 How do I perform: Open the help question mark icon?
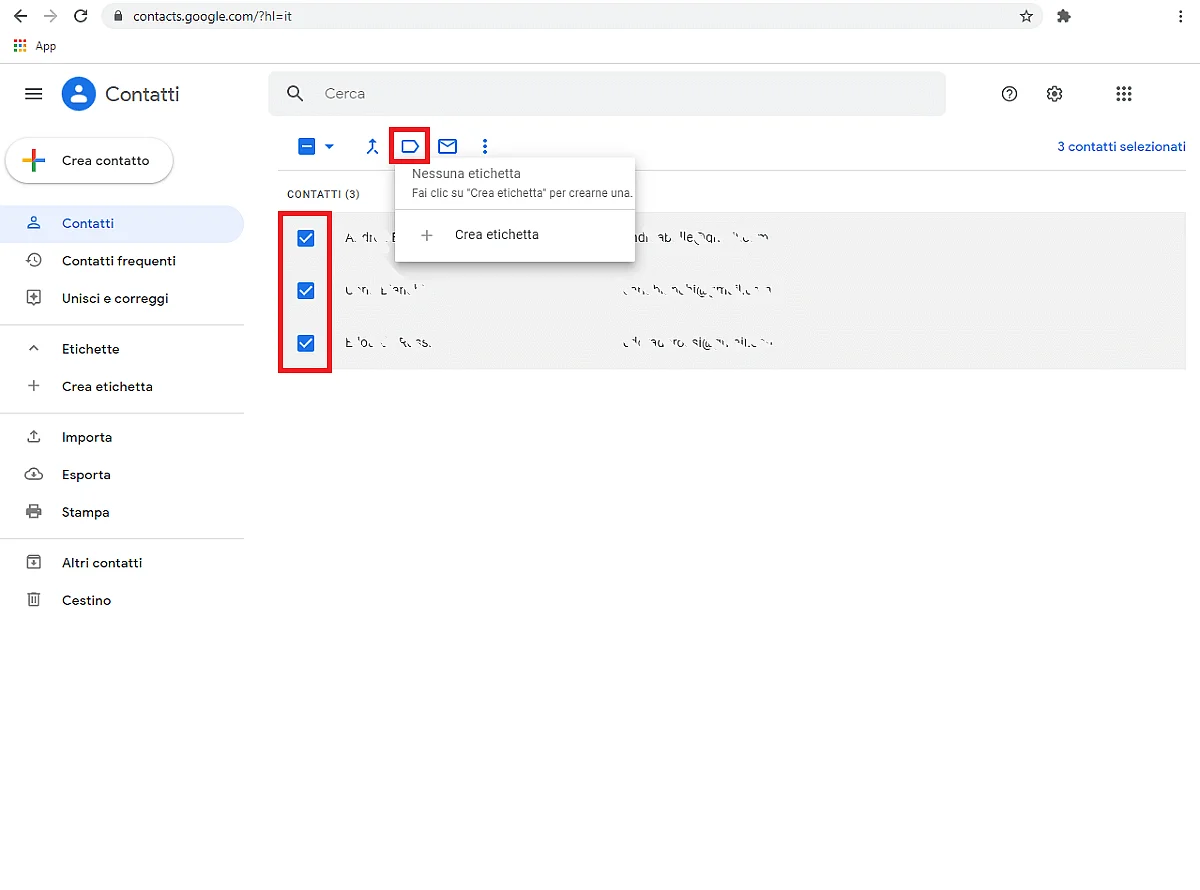[x=1009, y=94]
